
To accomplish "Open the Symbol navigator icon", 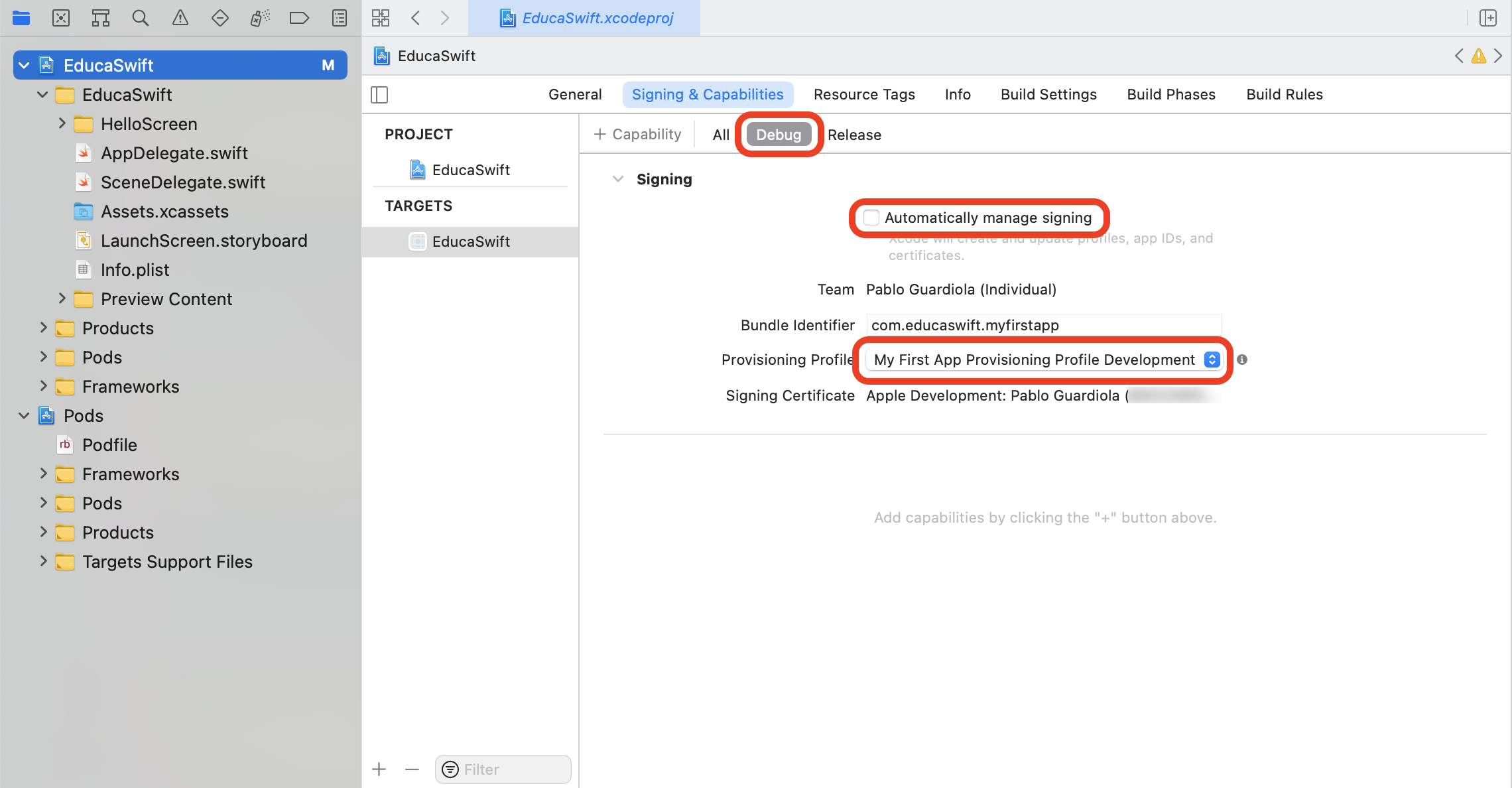I will pos(101,18).
